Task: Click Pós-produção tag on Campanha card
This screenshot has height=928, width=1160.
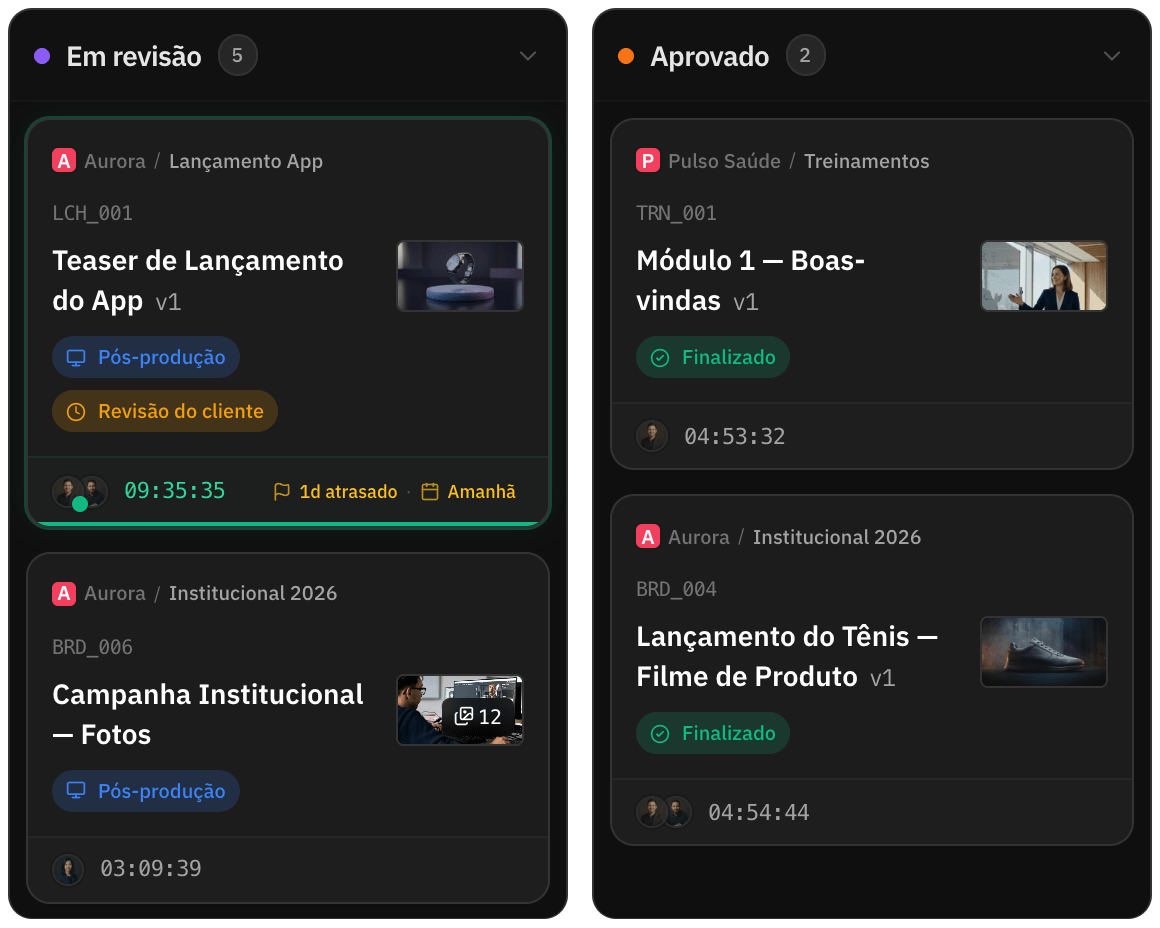Action: coord(146,791)
